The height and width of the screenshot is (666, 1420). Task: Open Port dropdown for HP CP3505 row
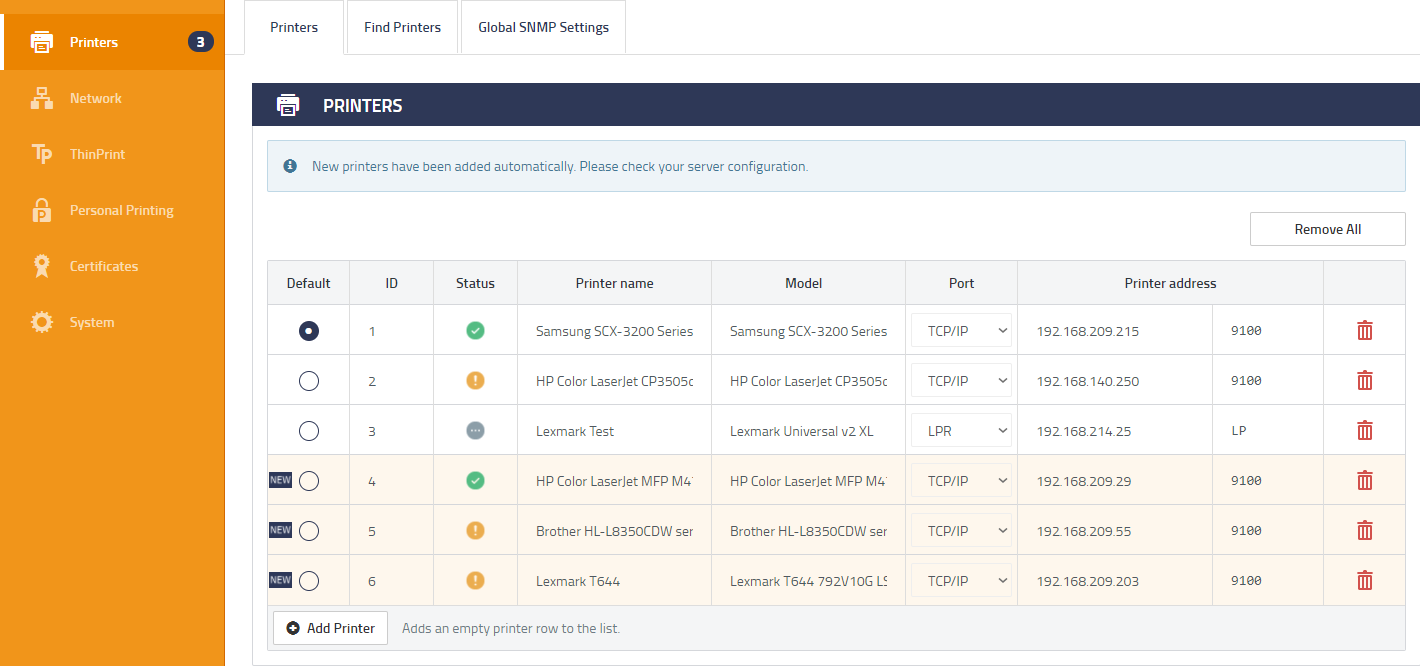tap(961, 380)
